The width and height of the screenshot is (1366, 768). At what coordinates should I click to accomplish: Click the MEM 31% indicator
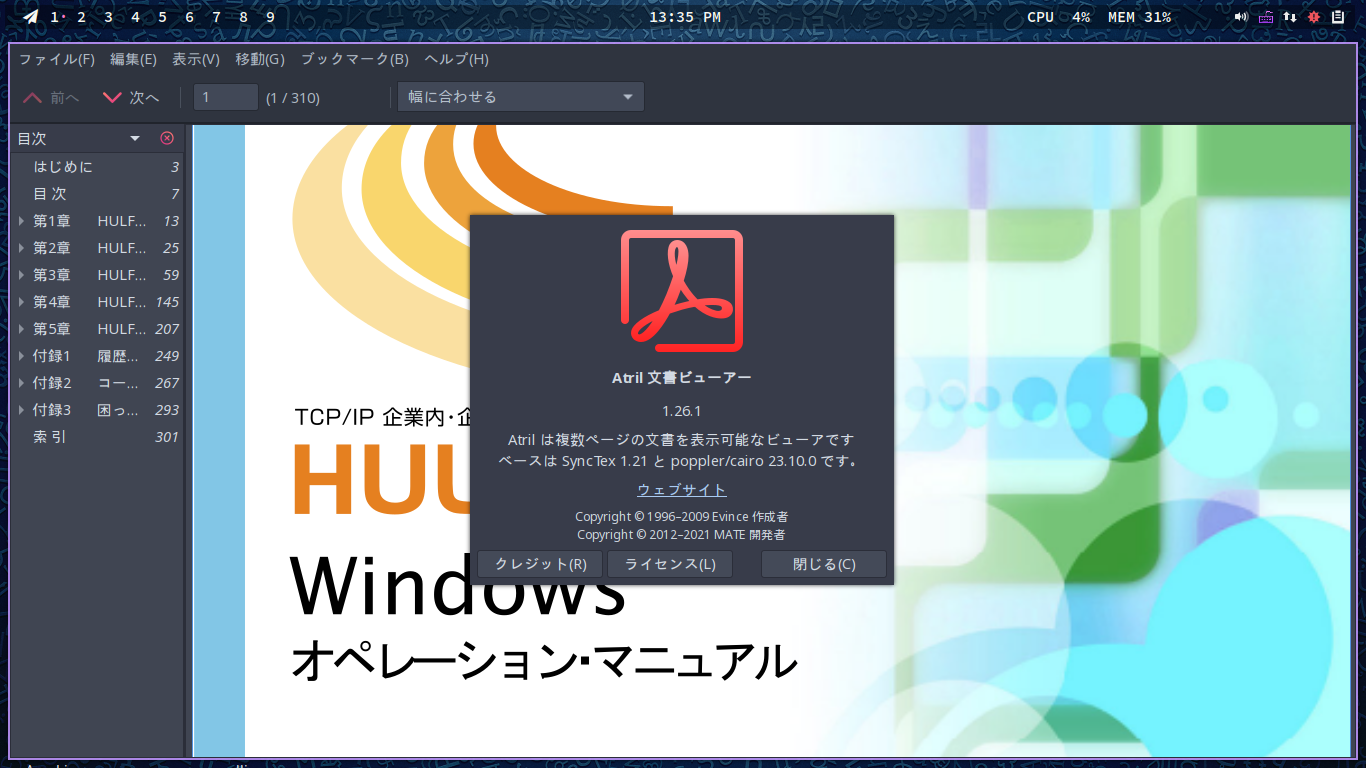pos(1139,17)
